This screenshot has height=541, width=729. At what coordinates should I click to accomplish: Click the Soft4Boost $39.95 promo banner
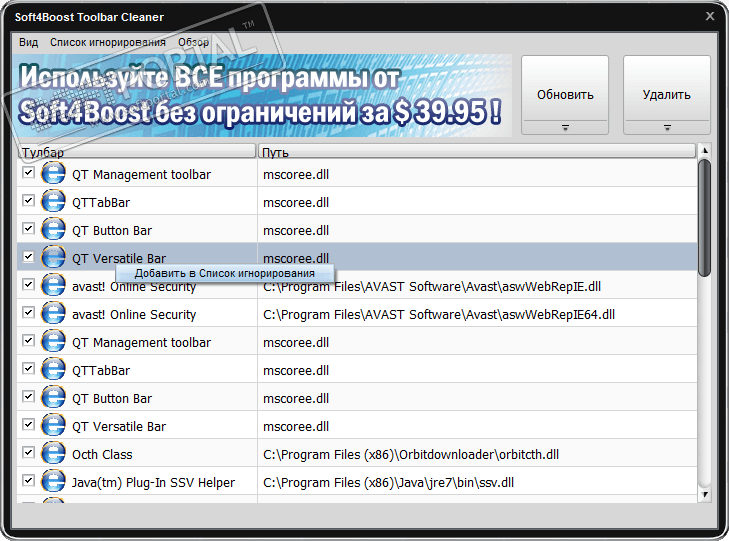click(x=262, y=96)
